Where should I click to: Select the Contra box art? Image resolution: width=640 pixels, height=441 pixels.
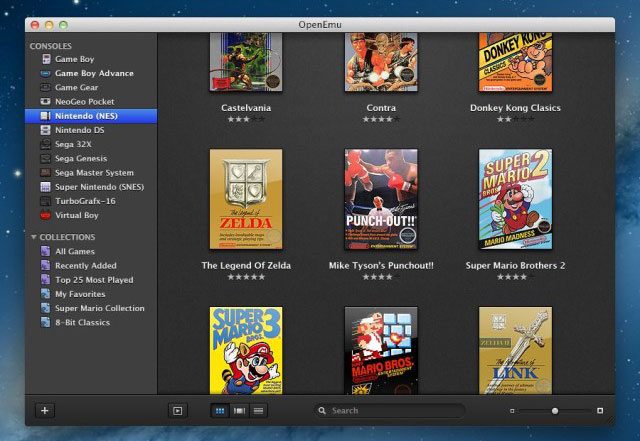tap(381, 62)
